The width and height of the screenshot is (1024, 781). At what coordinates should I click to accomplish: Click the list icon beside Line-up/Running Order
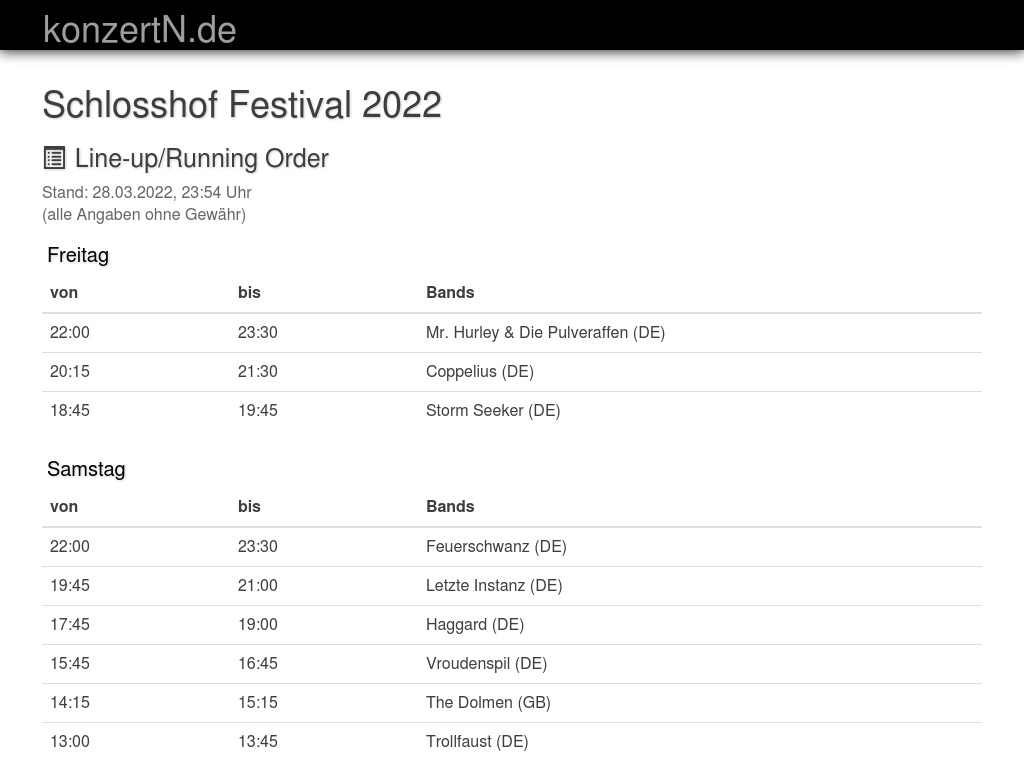(x=54, y=158)
